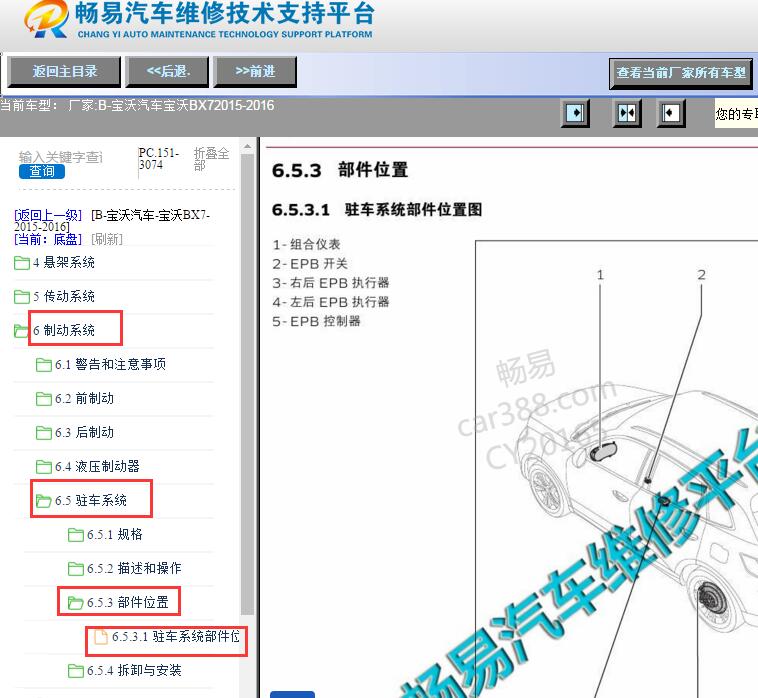Click the expand-right panel arrow icon
Screen dimensions: 758x698
pyautogui.click(x=575, y=113)
